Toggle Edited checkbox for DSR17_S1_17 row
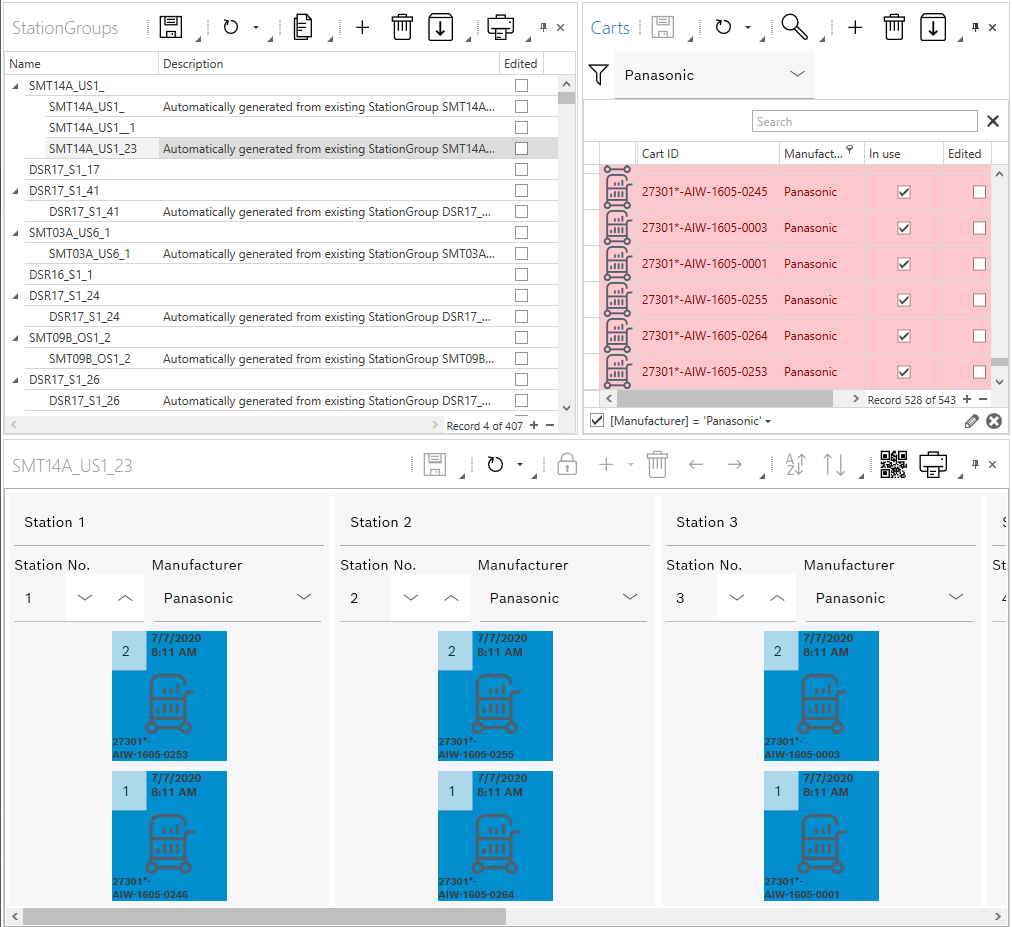This screenshot has height=927, width=1012. point(521,169)
